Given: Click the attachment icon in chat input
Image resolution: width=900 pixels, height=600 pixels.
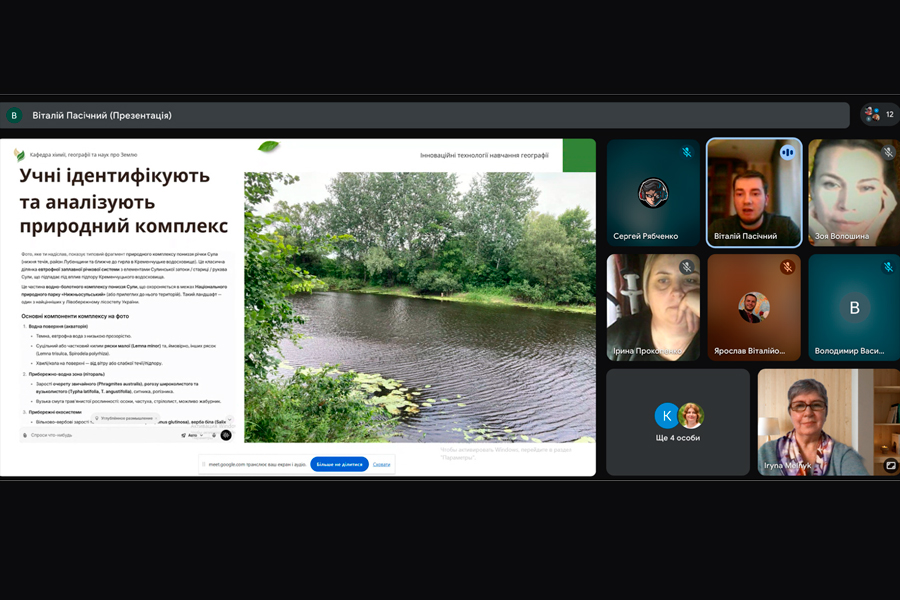Looking at the screenshot, I should 25,435.
